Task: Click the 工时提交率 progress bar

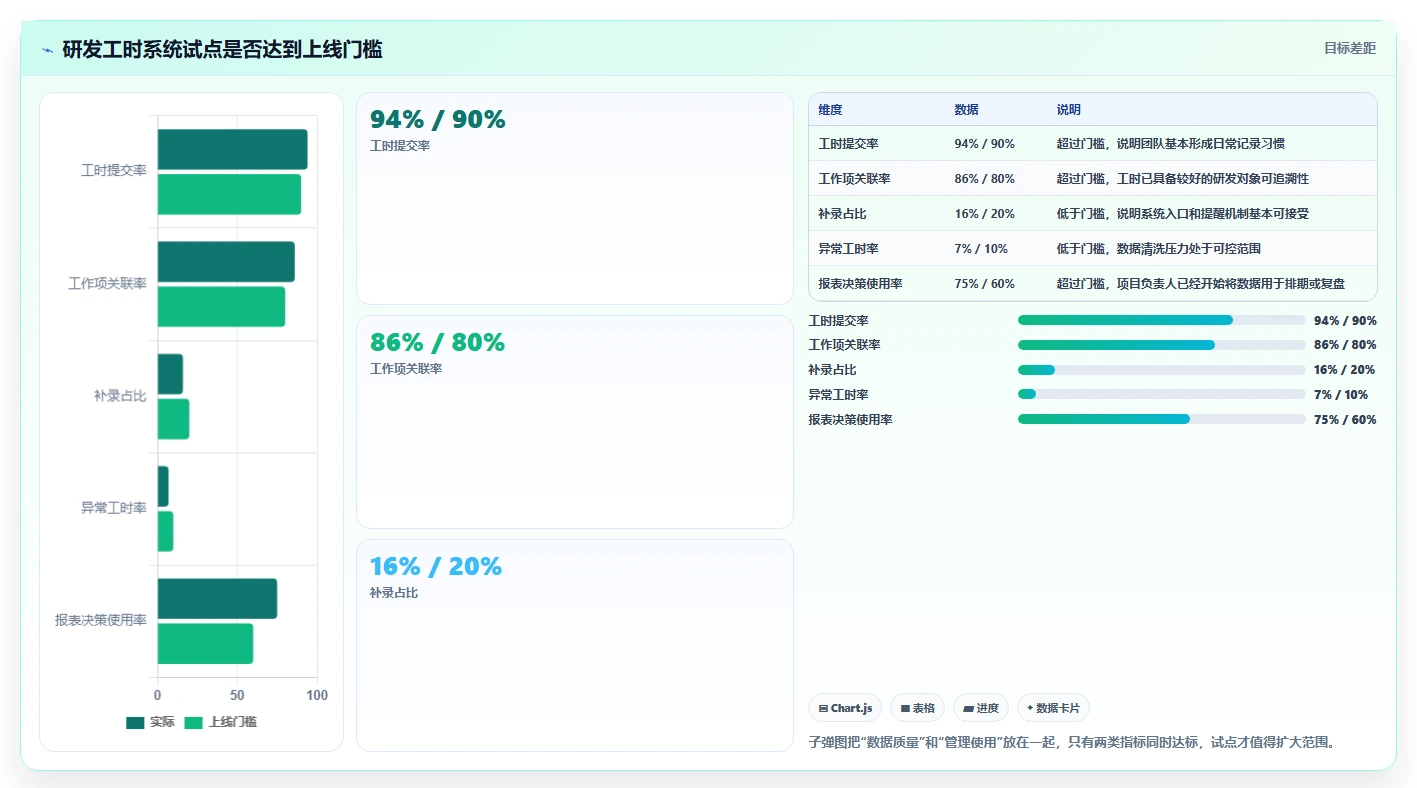Action: click(1162, 320)
